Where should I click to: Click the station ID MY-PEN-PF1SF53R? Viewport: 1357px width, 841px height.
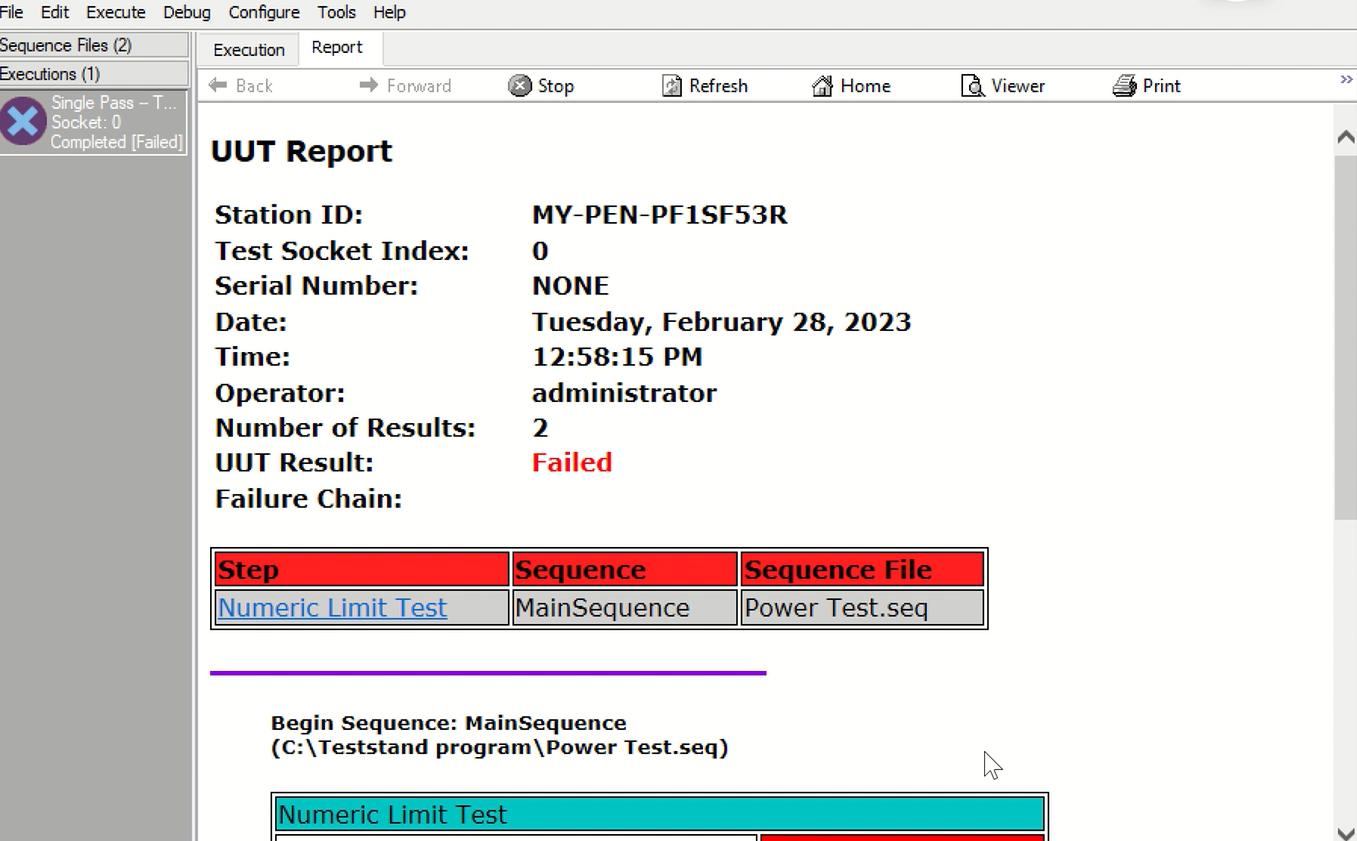click(x=660, y=215)
